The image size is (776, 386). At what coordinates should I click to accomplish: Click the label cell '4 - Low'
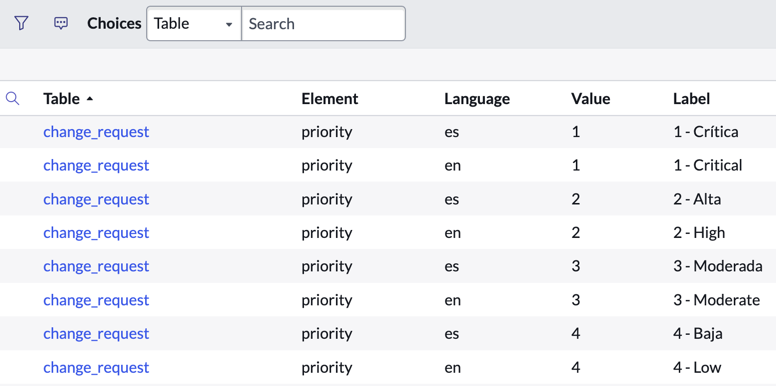click(697, 368)
